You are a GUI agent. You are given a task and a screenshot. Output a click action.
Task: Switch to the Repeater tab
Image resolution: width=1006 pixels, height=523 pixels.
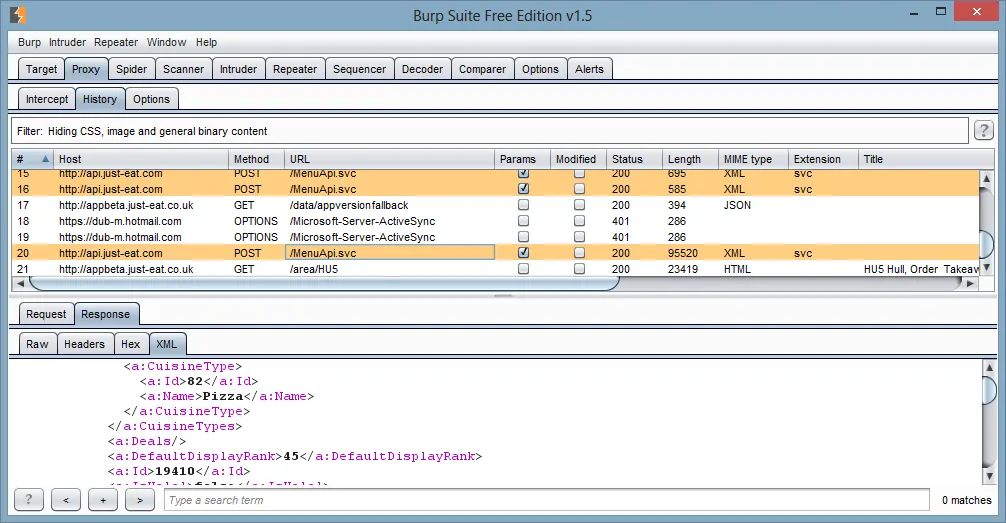click(295, 69)
